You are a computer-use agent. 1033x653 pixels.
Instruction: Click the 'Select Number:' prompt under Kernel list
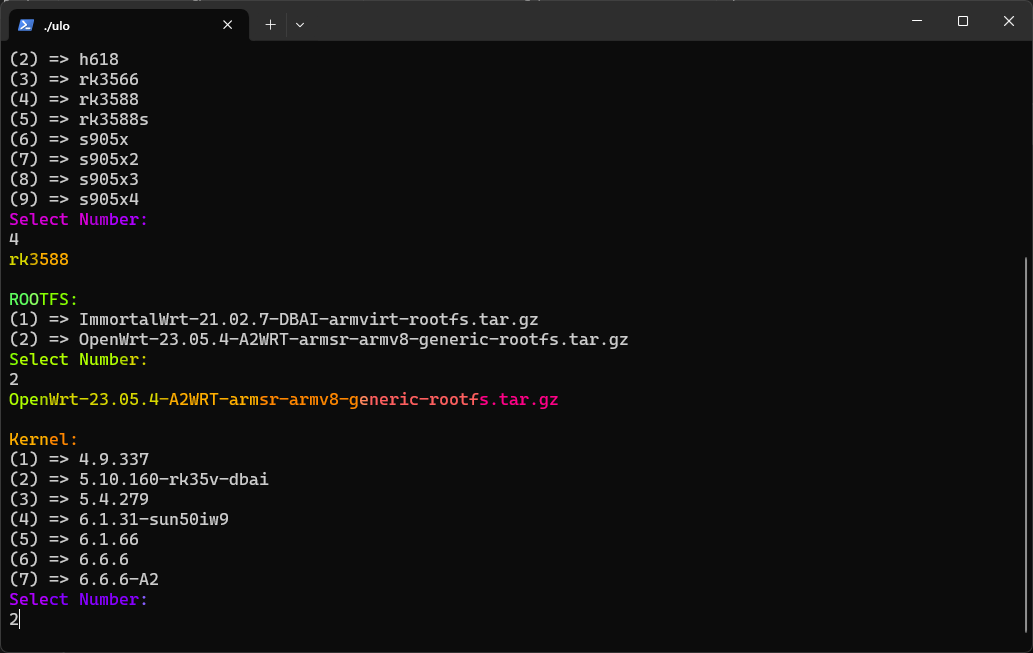78,600
